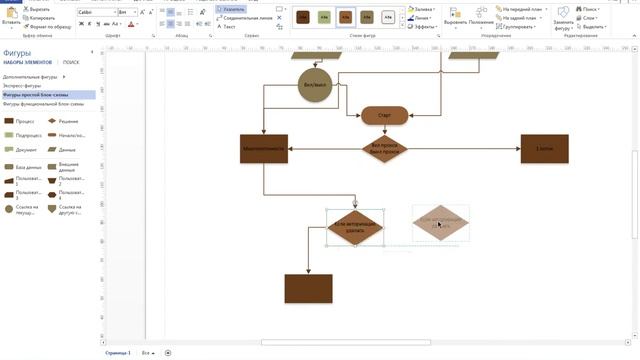Click Заменить фигуру change shape
640x360 pixels.
point(563,18)
